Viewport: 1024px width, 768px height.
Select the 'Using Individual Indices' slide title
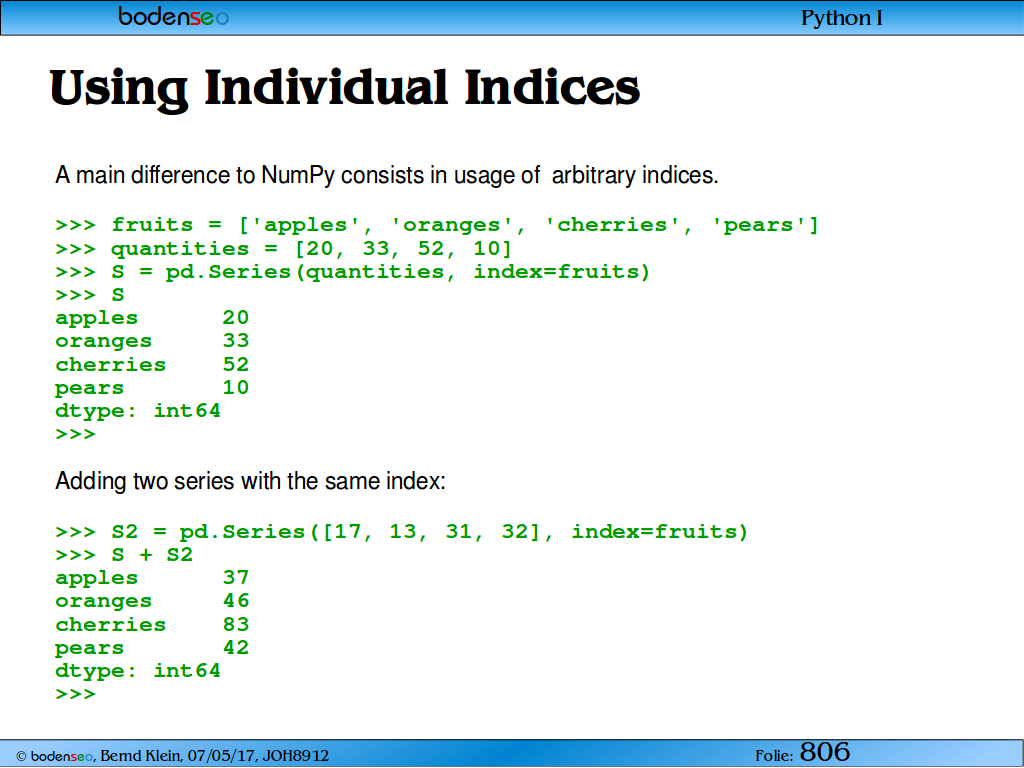tap(345, 88)
